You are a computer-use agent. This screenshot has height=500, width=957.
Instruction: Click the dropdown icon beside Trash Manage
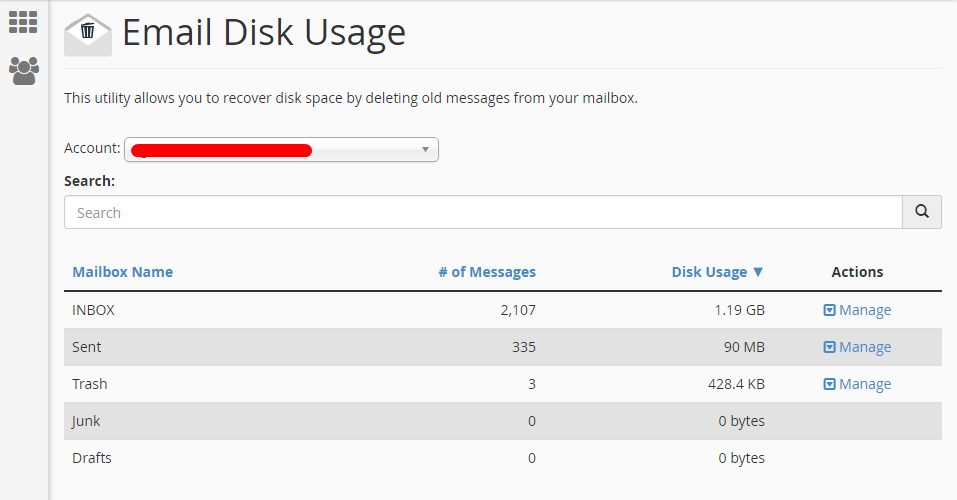tap(829, 384)
